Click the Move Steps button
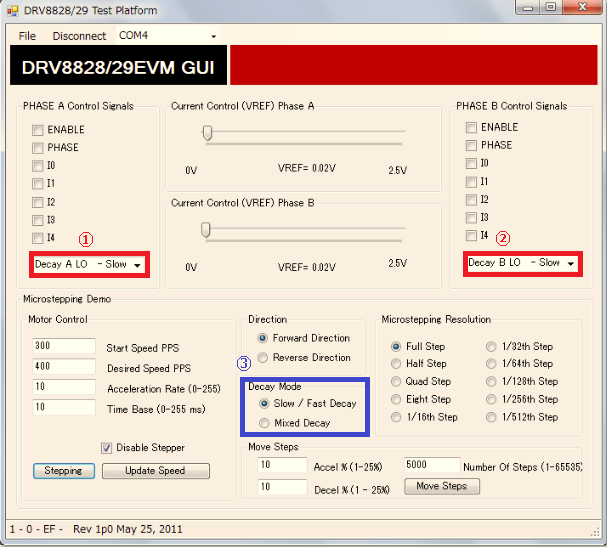Viewport: 607px width, 547px height. (442, 486)
